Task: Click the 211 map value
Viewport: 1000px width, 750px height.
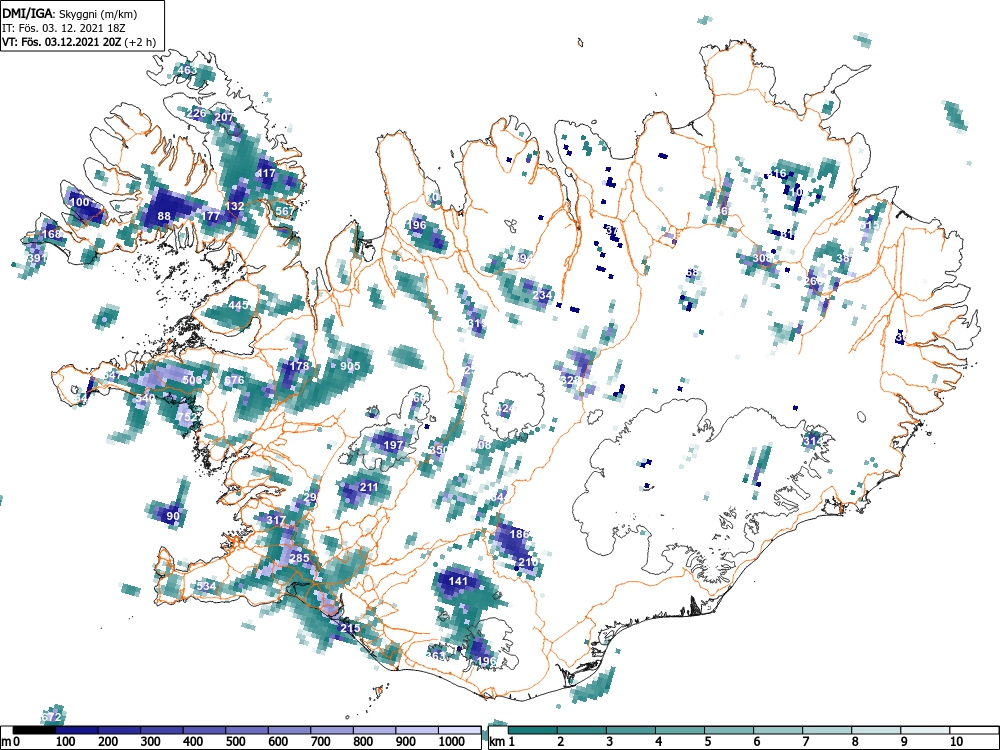Action: [369, 487]
